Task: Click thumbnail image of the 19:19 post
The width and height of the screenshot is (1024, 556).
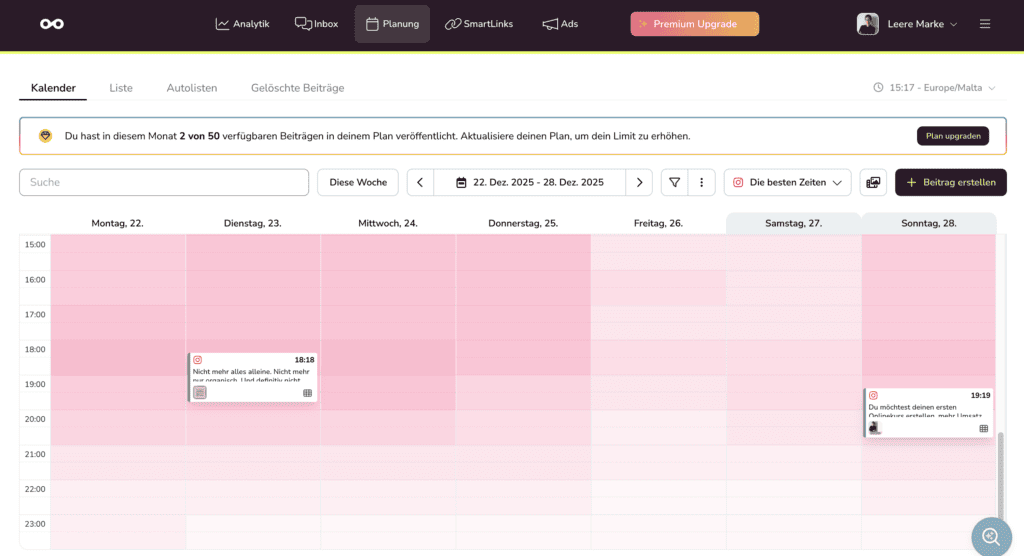Action: coord(875,428)
